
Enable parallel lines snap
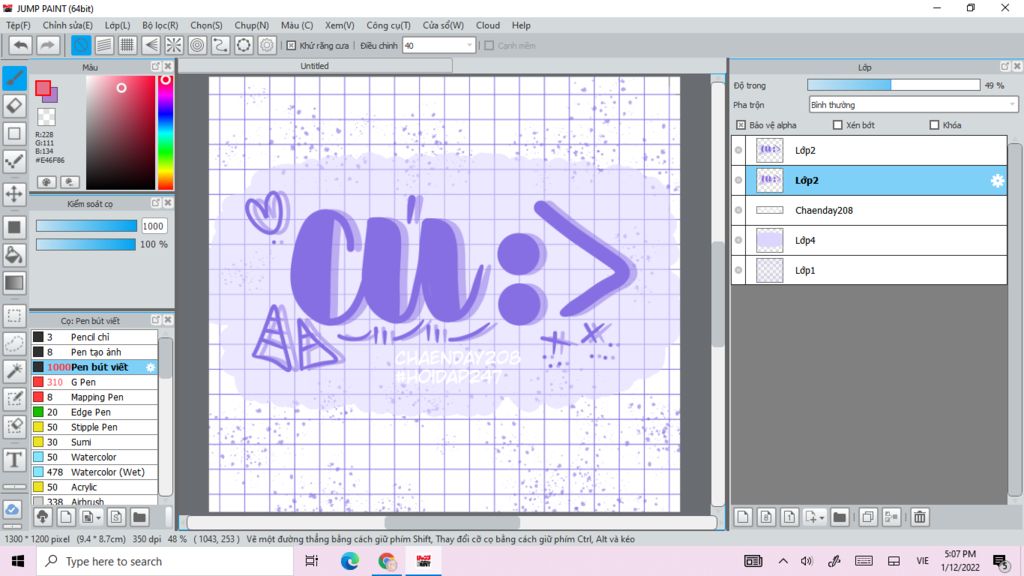(104, 45)
